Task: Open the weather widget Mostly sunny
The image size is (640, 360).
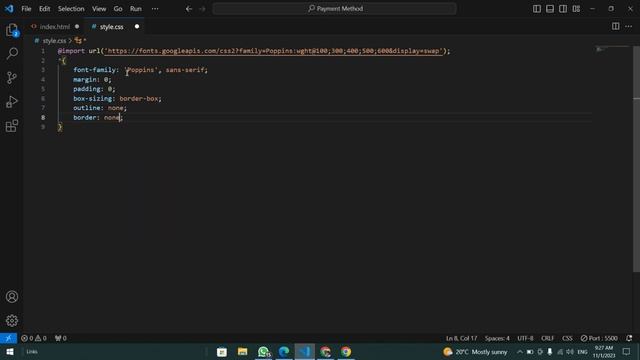Action: [x=475, y=351]
